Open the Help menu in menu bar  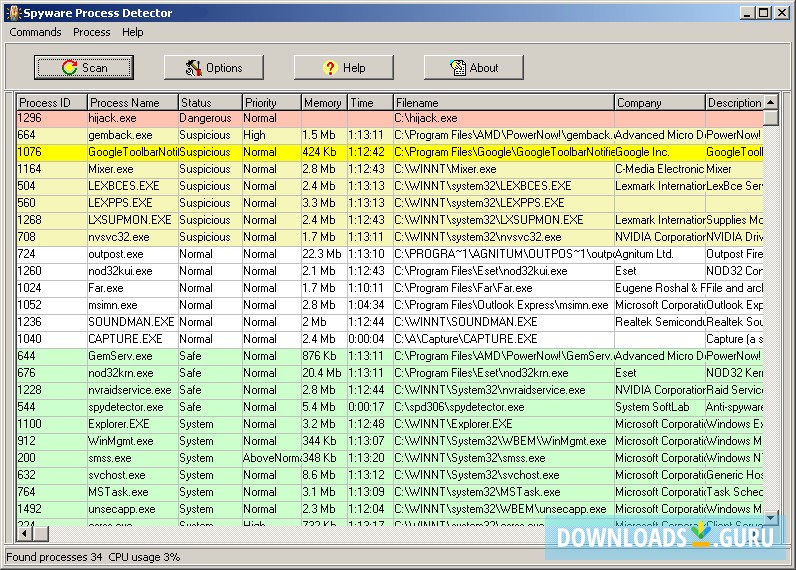click(133, 32)
